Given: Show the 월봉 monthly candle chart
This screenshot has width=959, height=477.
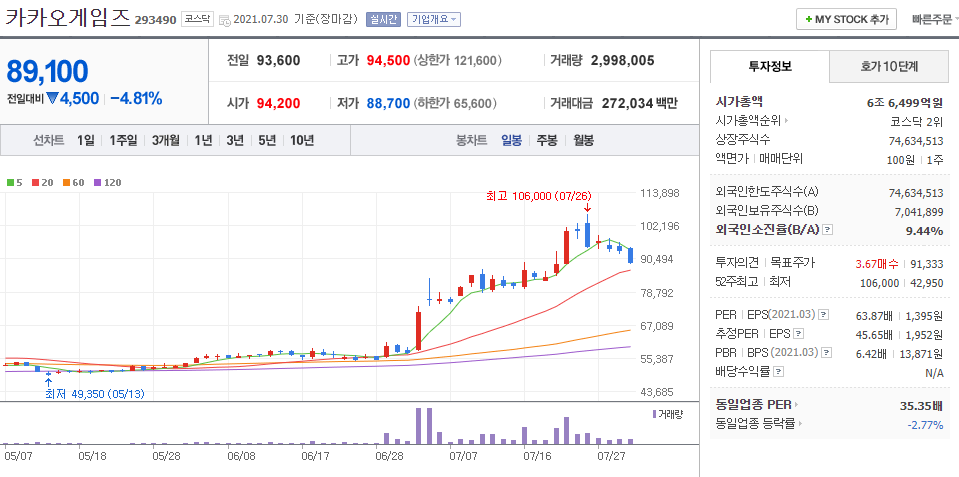Looking at the screenshot, I should tap(583, 141).
